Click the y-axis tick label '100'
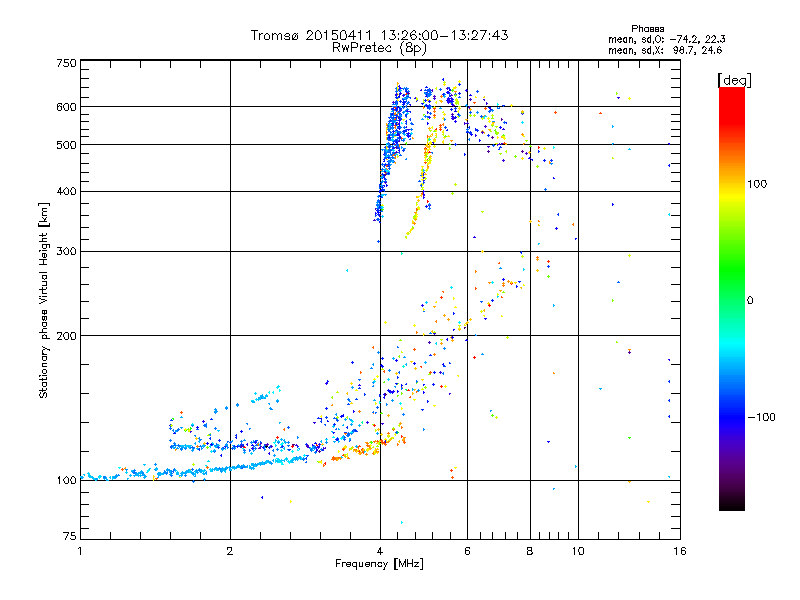800x600 pixels. 66,480
